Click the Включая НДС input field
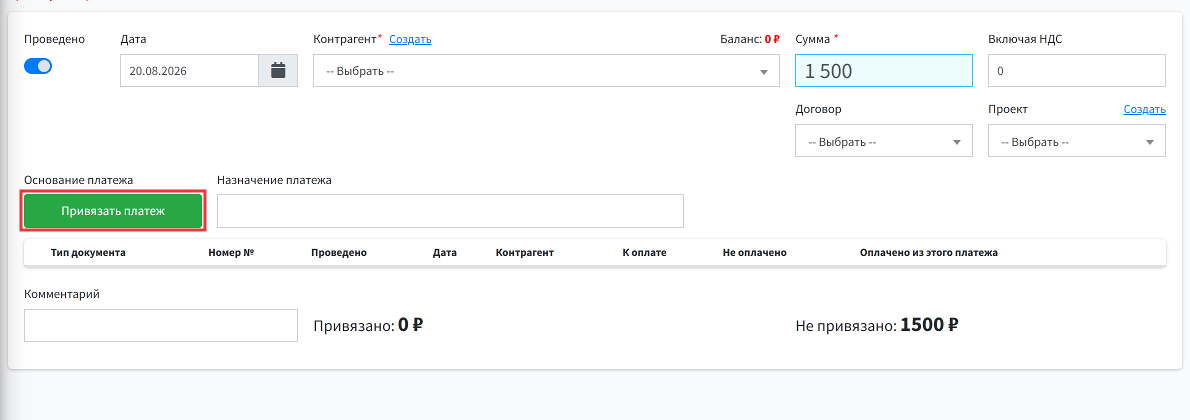This screenshot has height=420, width=1190. click(1076, 71)
